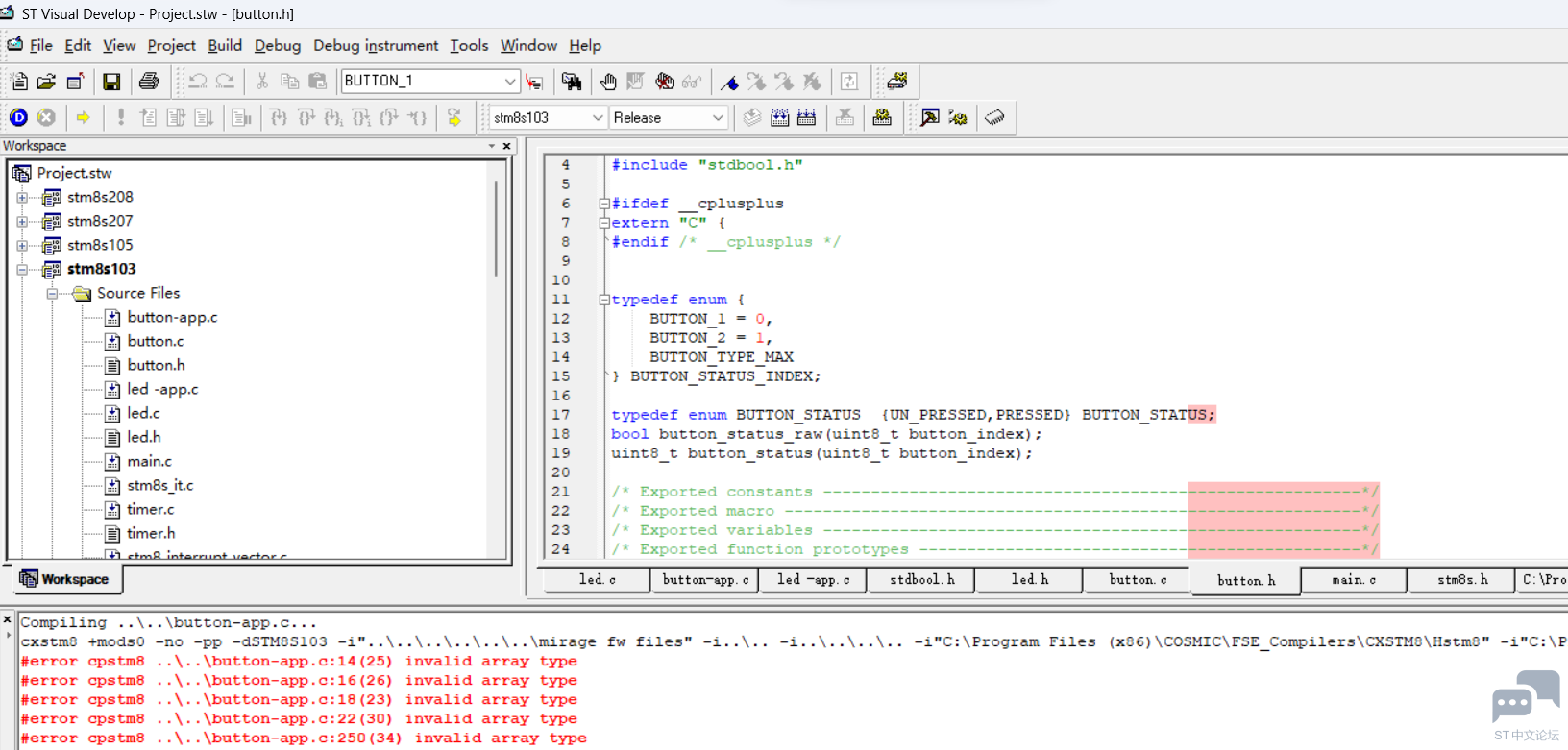The height and width of the screenshot is (750, 1568).
Task: Click the programmer chip icon
Action: [994, 117]
